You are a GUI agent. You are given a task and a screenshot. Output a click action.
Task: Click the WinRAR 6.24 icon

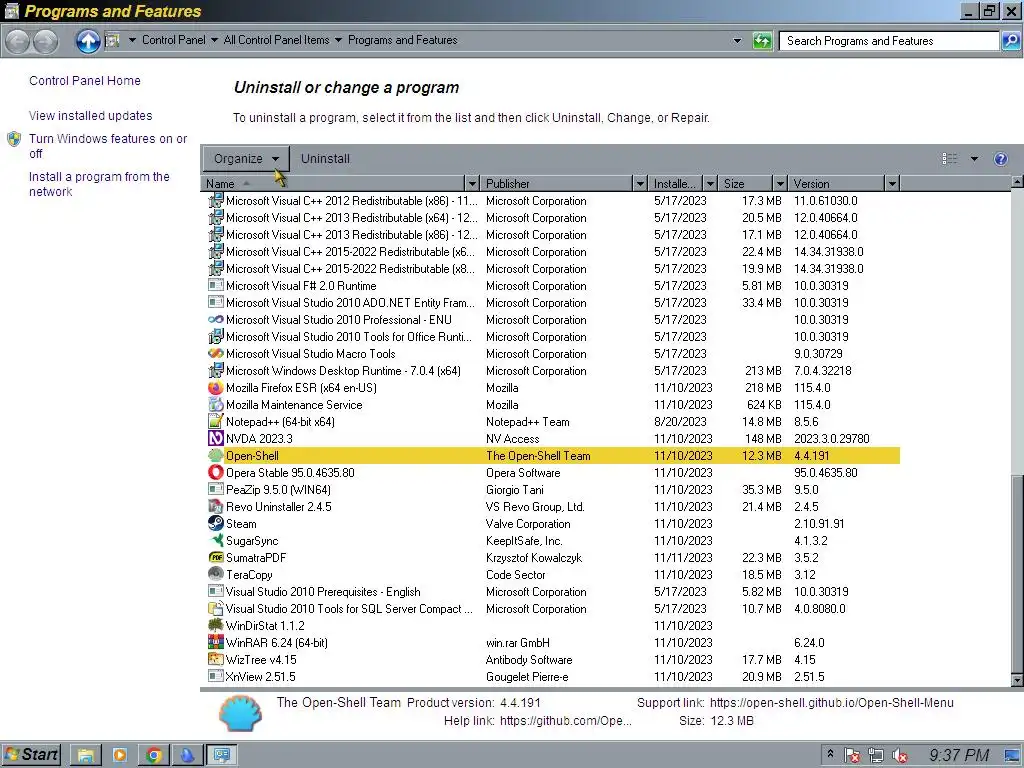pos(216,642)
